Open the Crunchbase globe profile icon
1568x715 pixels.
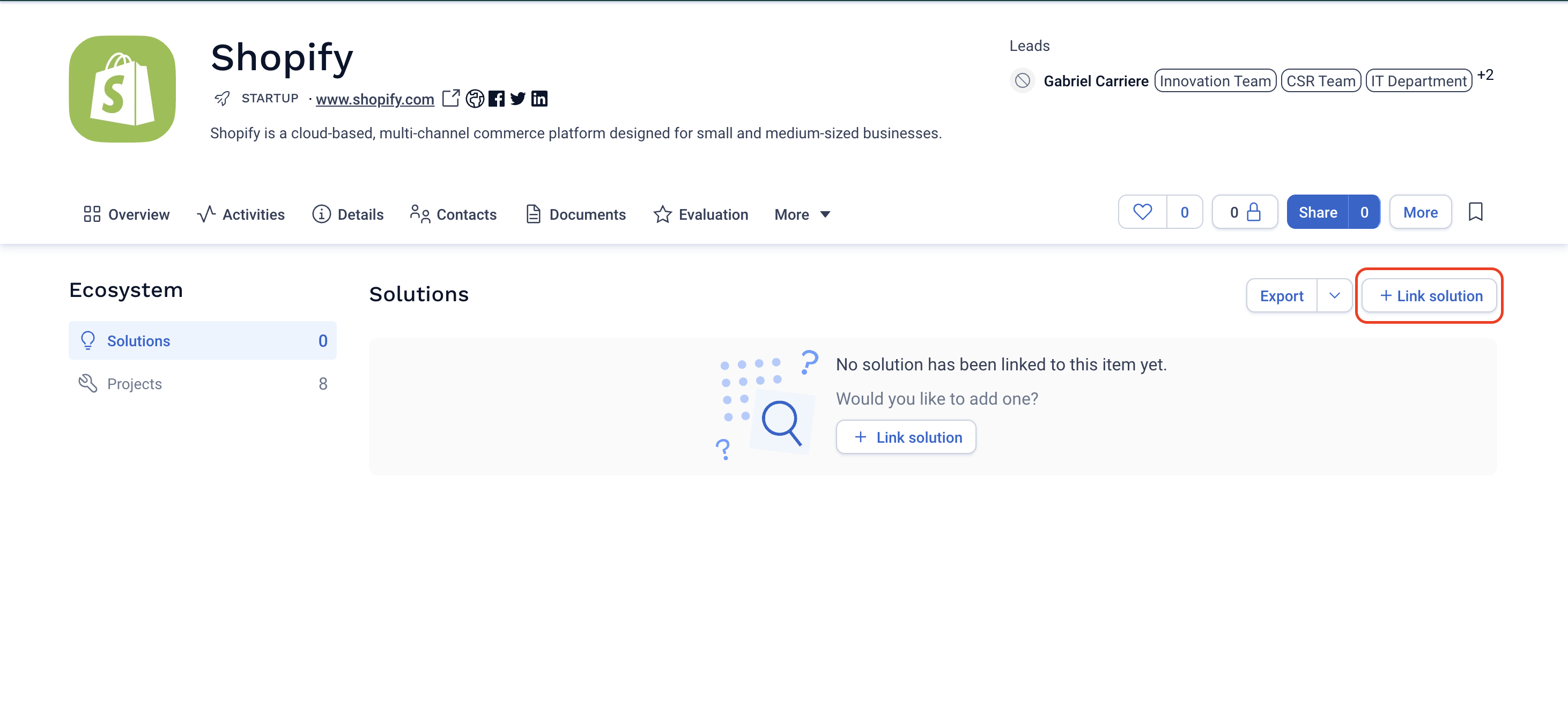(x=475, y=98)
